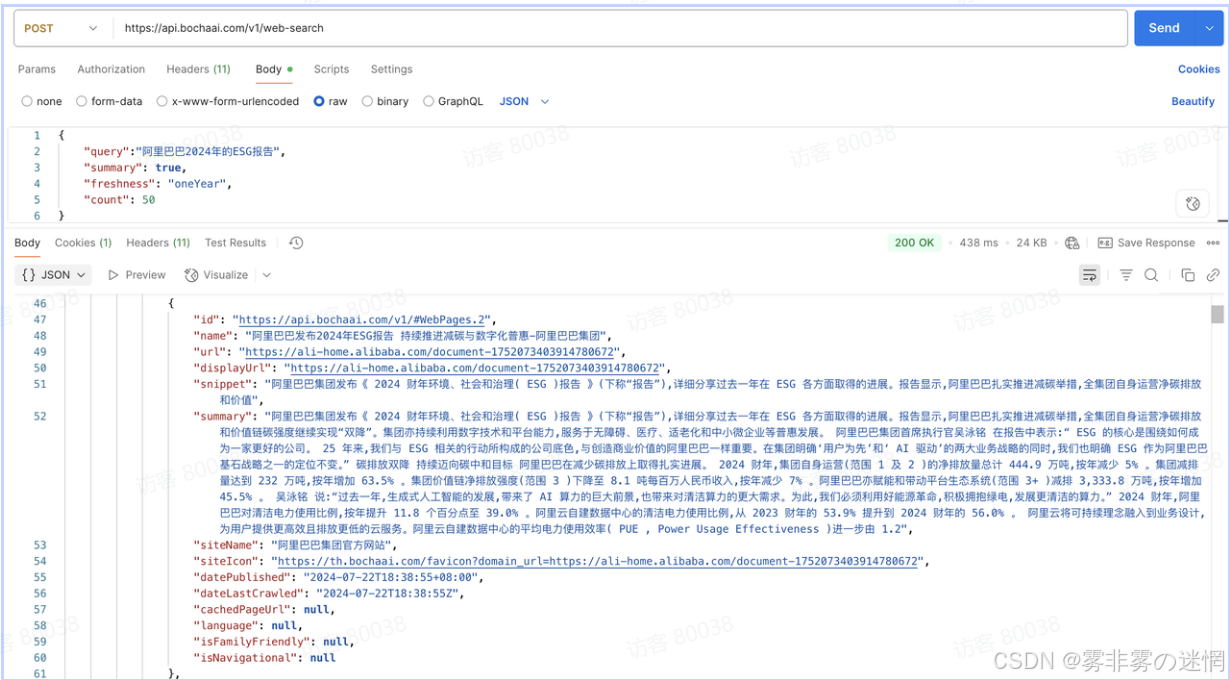1229x680 pixels.
Task: Open the POST method dropdown
Action: pyautogui.click(x=61, y=28)
